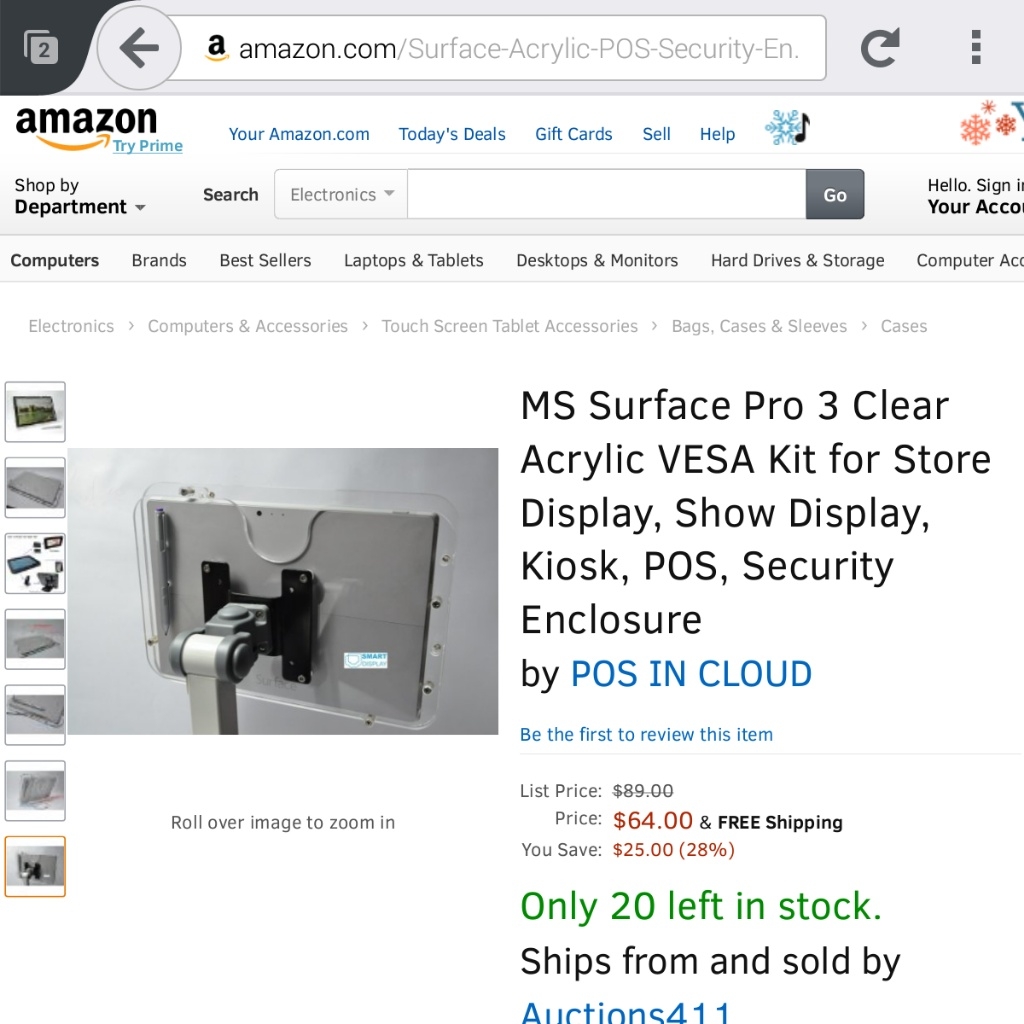Select the third thumbnail with kit components
The height and width of the screenshot is (1024, 1024).
click(35, 564)
